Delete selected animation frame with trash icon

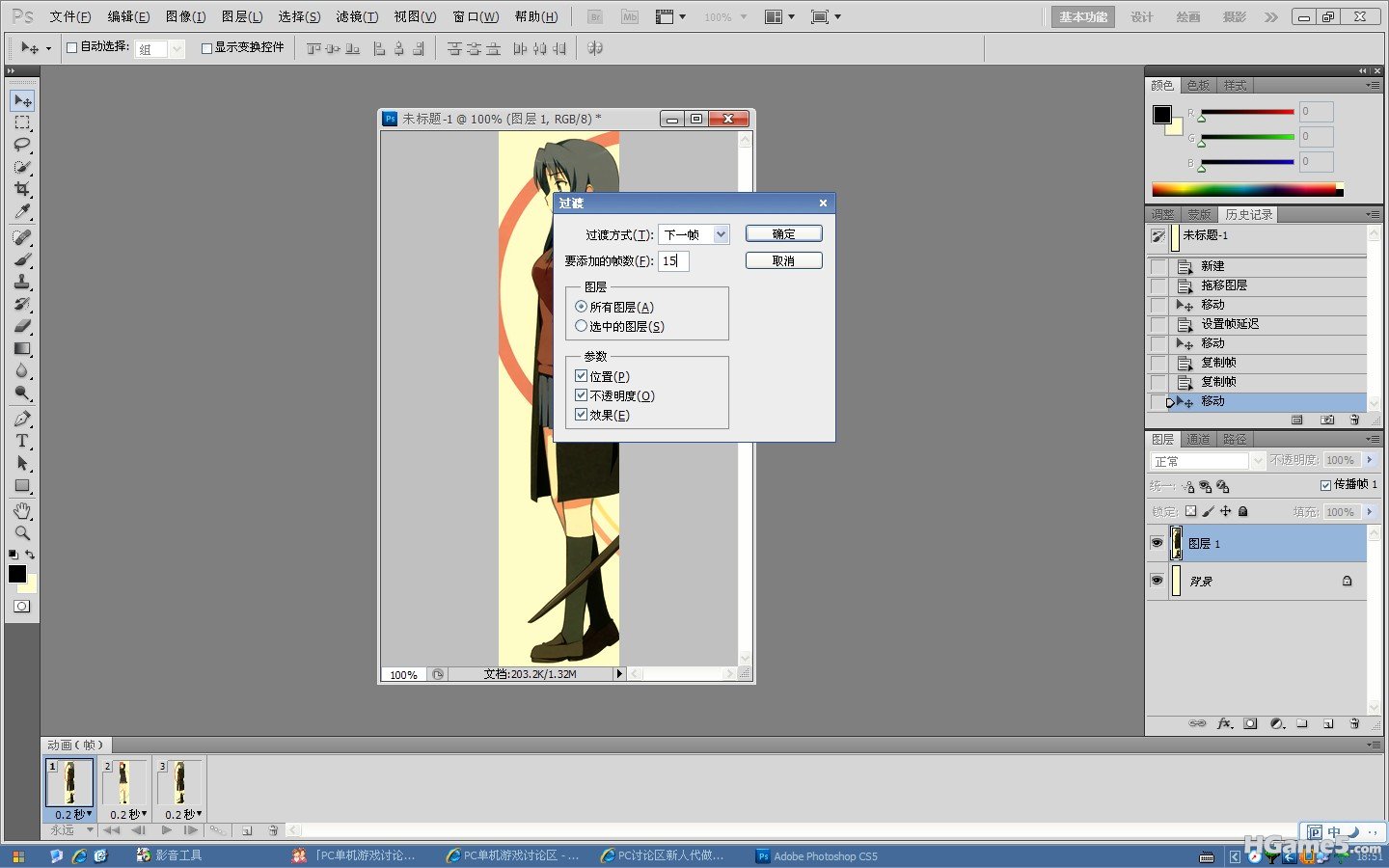(273, 830)
